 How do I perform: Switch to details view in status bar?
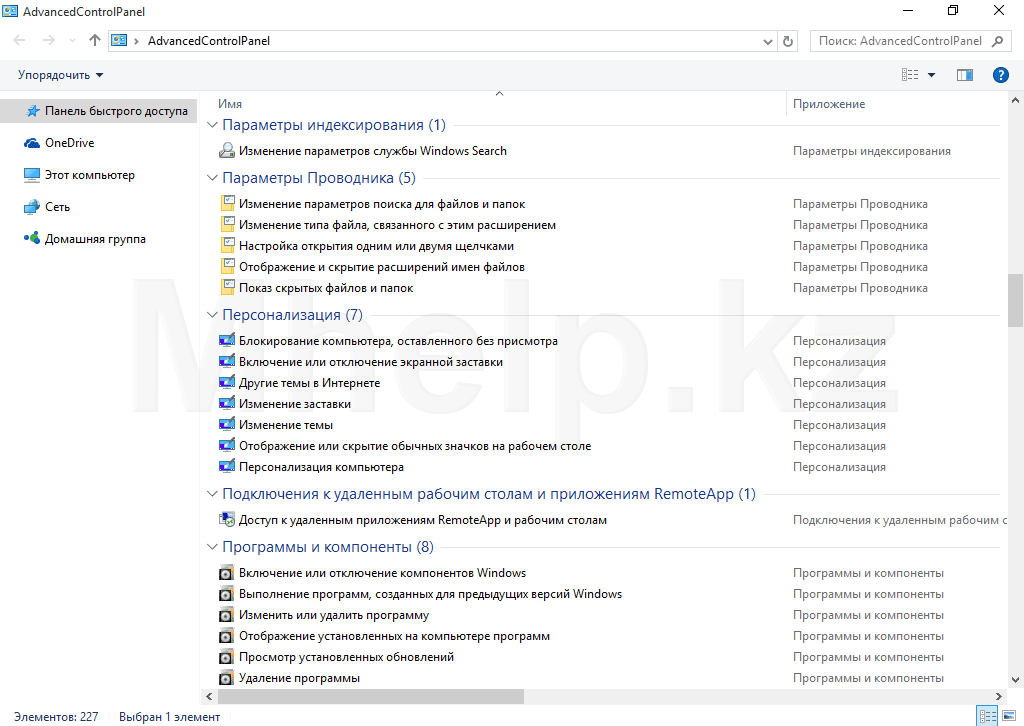coord(987,716)
